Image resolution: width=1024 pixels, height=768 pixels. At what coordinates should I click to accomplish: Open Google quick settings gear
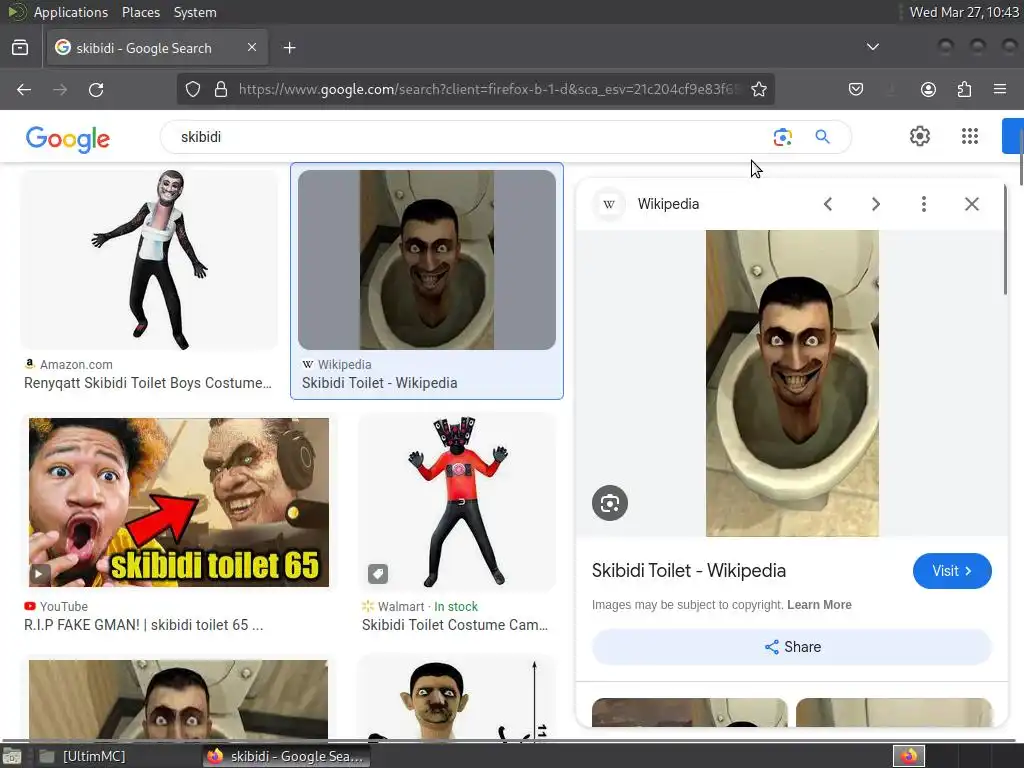[x=920, y=136]
